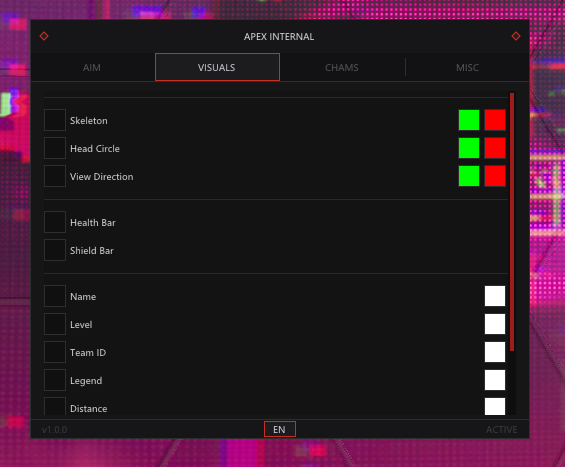Select the VISUALS tab
The image size is (565, 467).
click(x=217, y=67)
